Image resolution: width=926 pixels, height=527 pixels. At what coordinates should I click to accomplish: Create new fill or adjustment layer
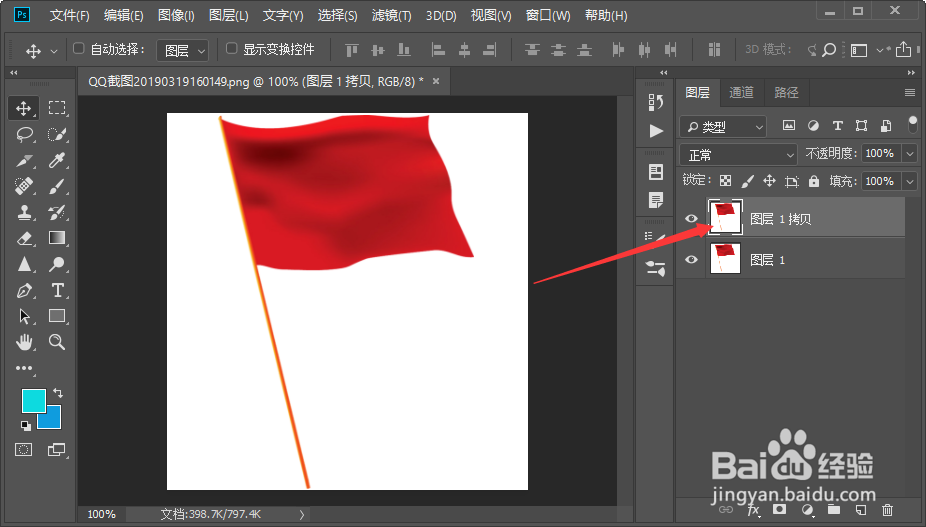pyautogui.click(x=807, y=510)
